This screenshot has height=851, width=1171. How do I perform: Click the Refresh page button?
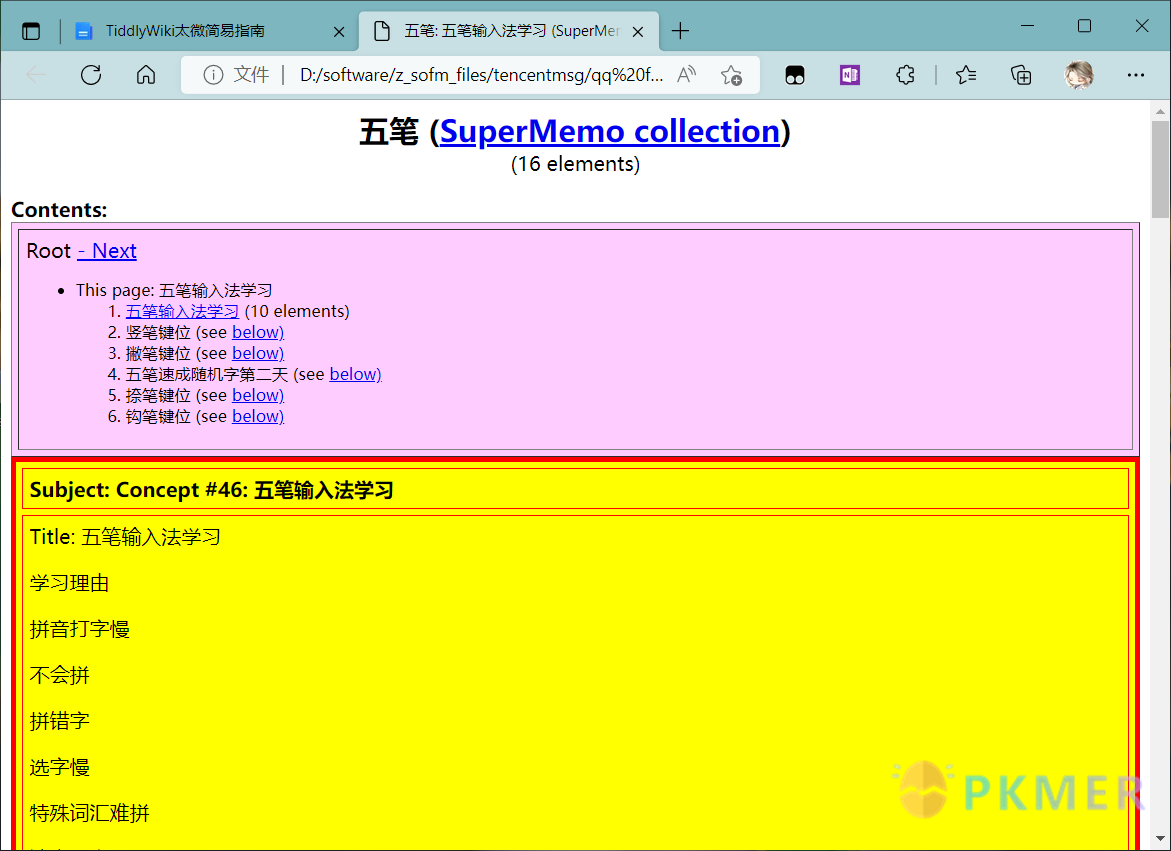click(x=91, y=75)
